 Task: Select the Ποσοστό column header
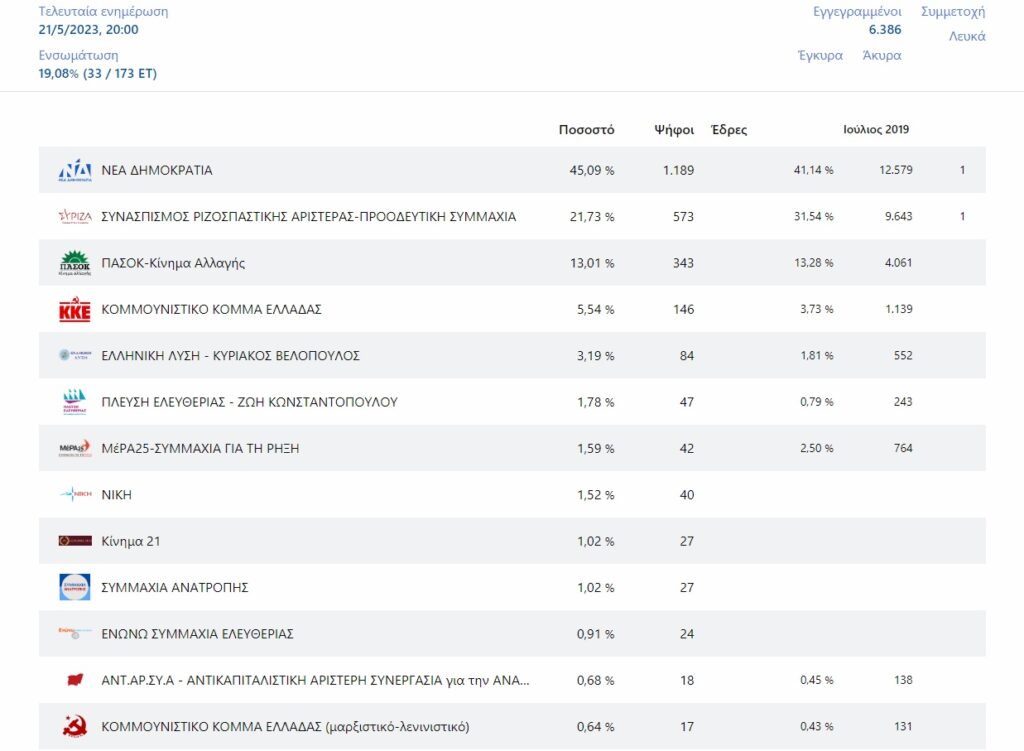click(586, 130)
